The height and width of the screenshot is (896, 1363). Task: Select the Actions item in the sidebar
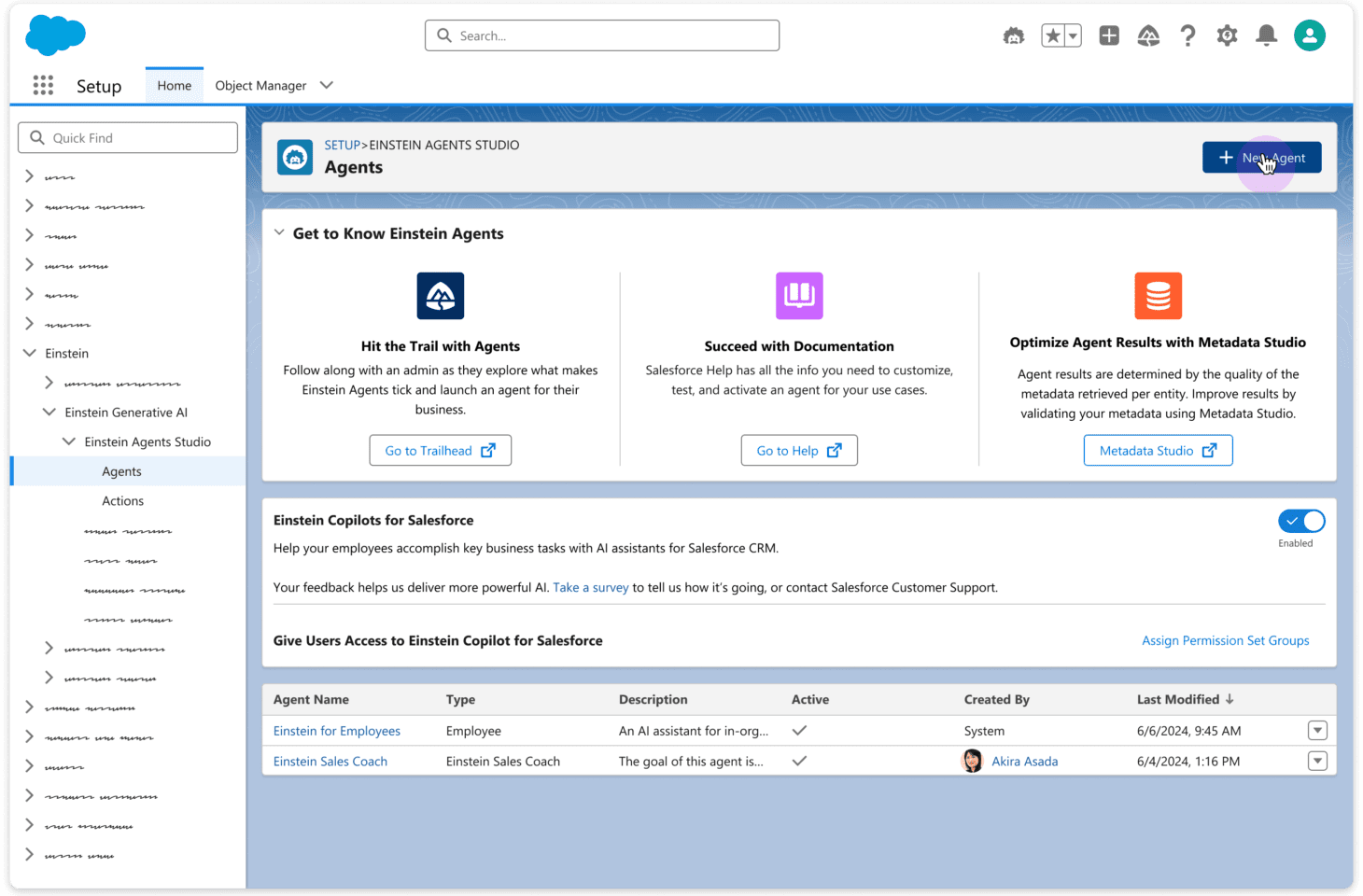tap(122, 500)
